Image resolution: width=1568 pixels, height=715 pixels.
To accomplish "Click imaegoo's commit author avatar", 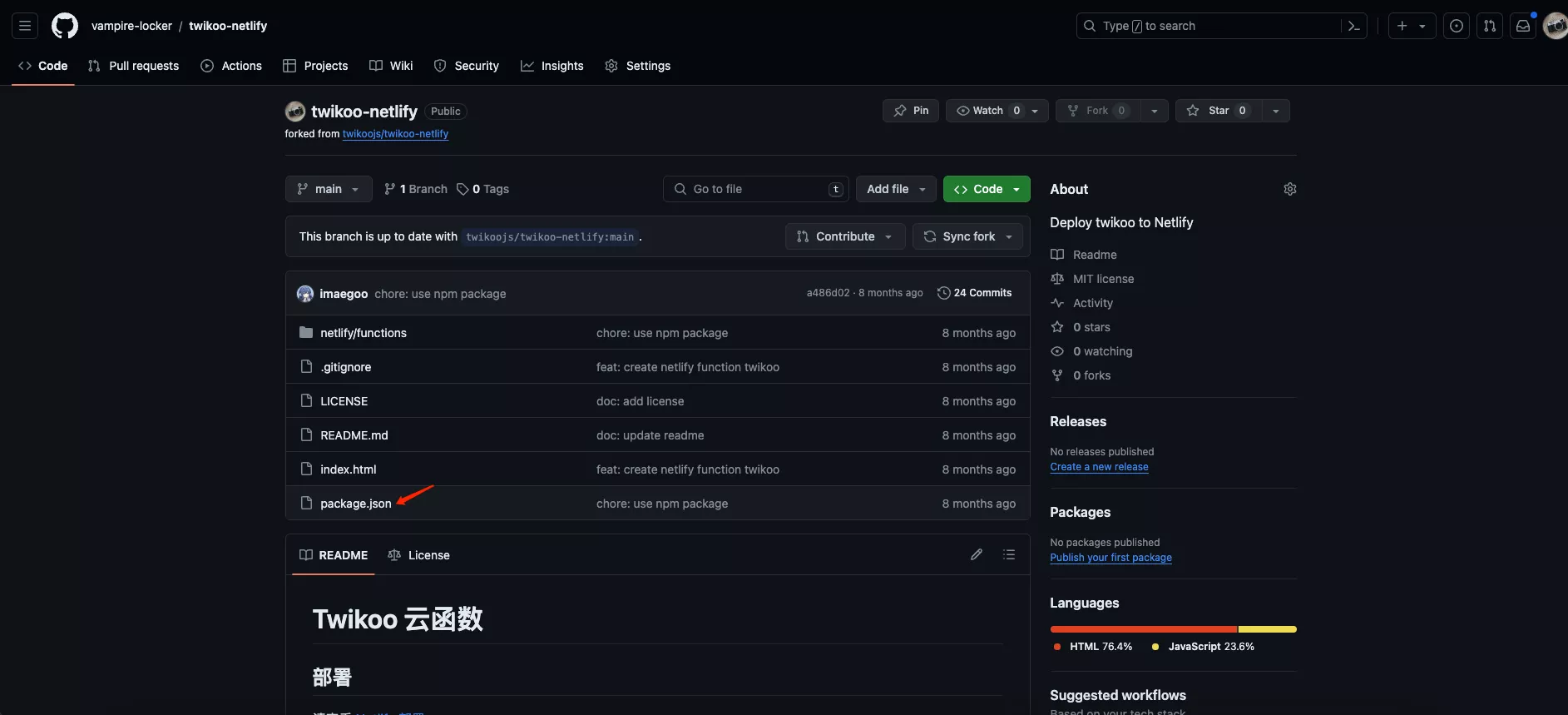I will pyautogui.click(x=305, y=294).
